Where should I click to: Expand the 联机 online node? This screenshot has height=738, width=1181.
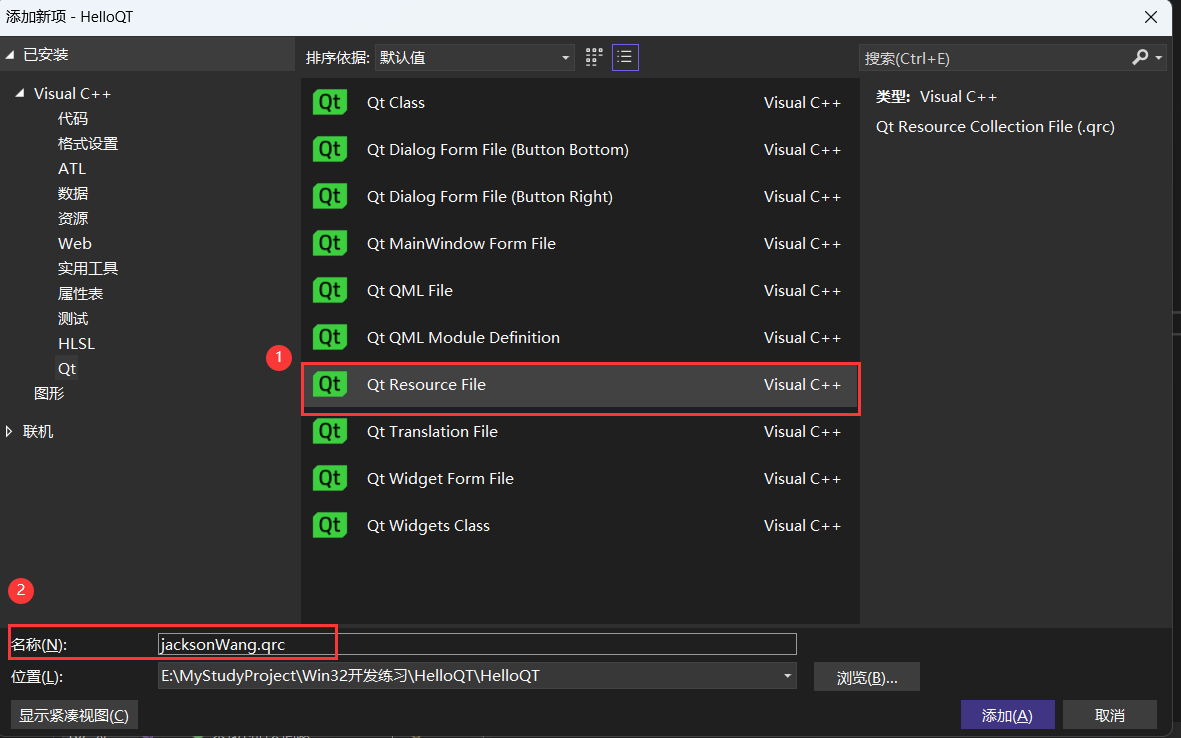pyautogui.click(x=9, y=432)
